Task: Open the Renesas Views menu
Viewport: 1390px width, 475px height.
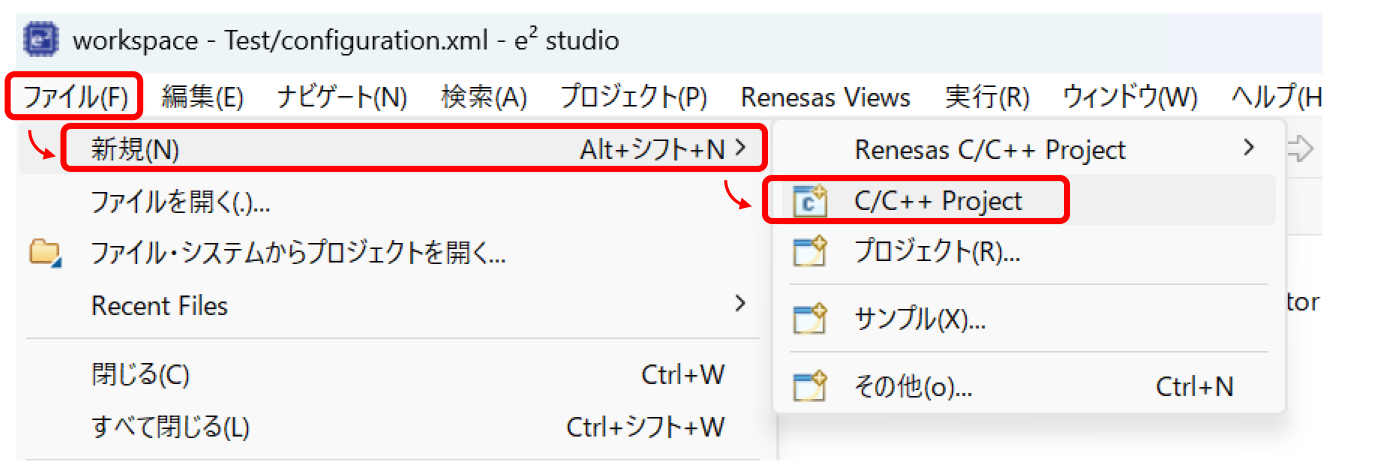Action: coord(825,97)
